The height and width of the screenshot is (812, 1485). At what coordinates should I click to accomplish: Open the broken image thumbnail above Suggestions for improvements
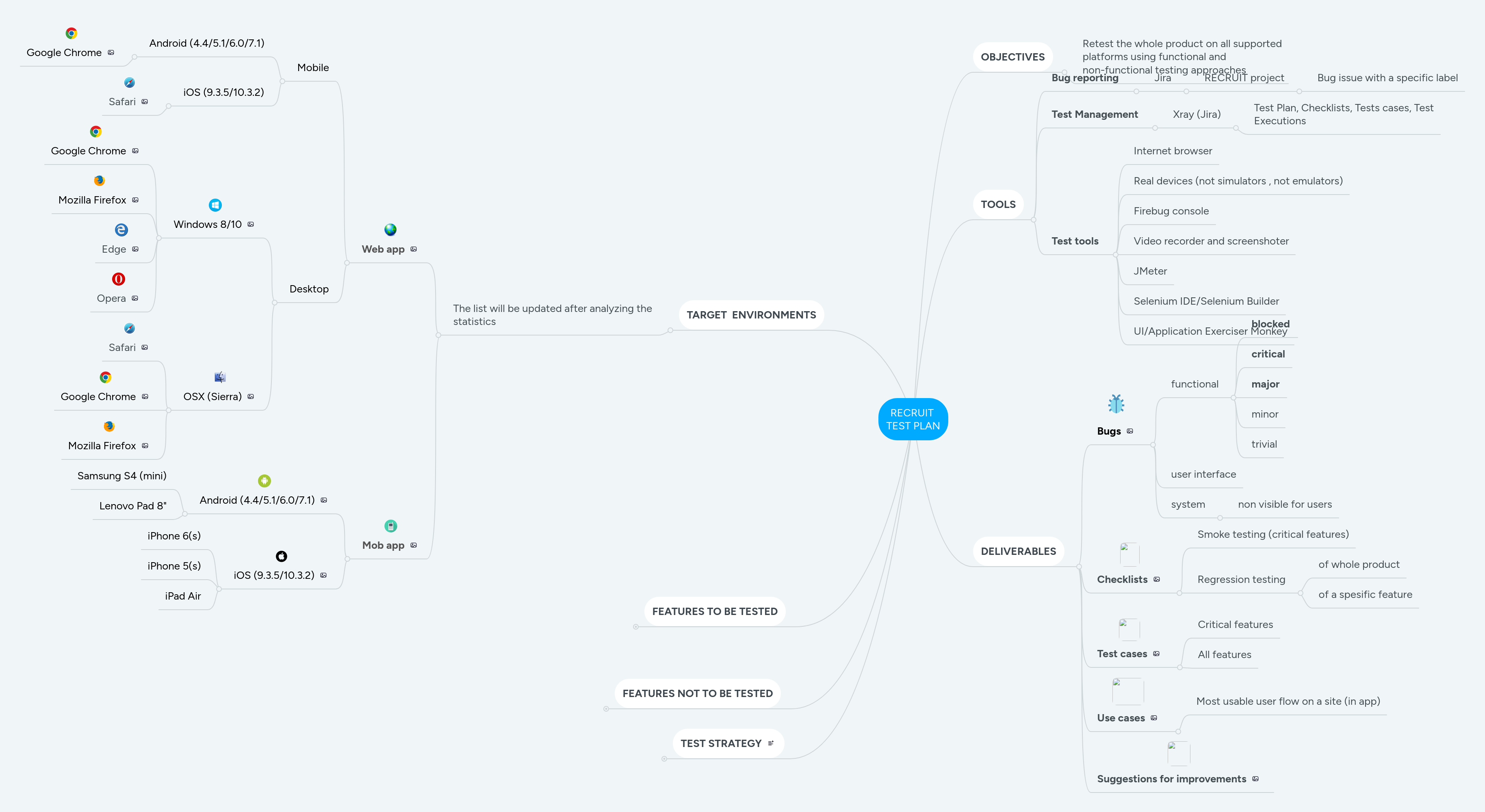point(1178,753)
